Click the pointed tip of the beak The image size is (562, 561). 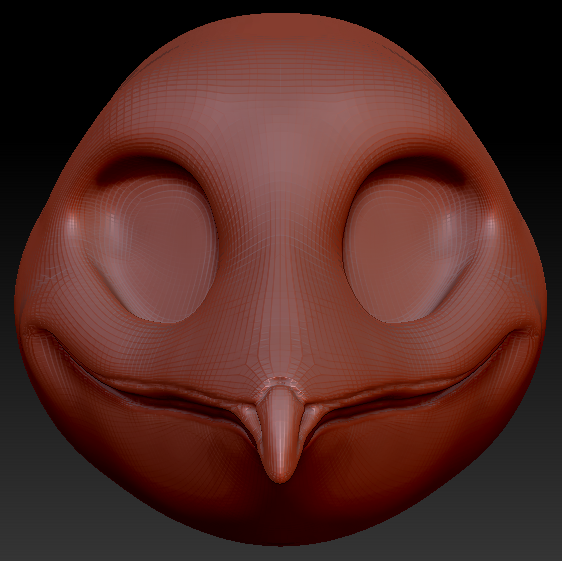[x=281, y=474]
